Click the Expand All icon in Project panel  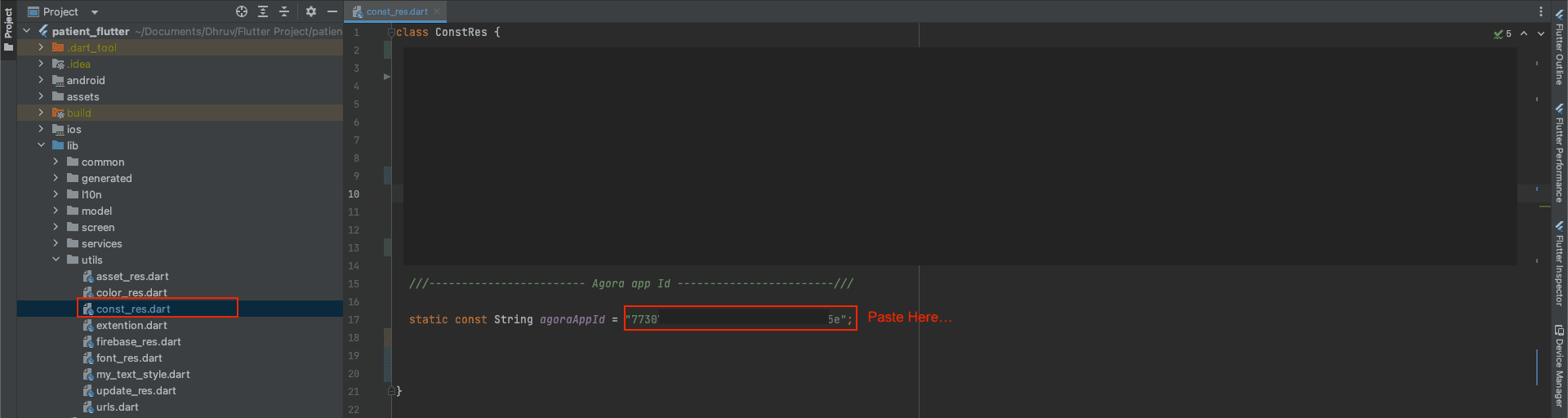263,11
